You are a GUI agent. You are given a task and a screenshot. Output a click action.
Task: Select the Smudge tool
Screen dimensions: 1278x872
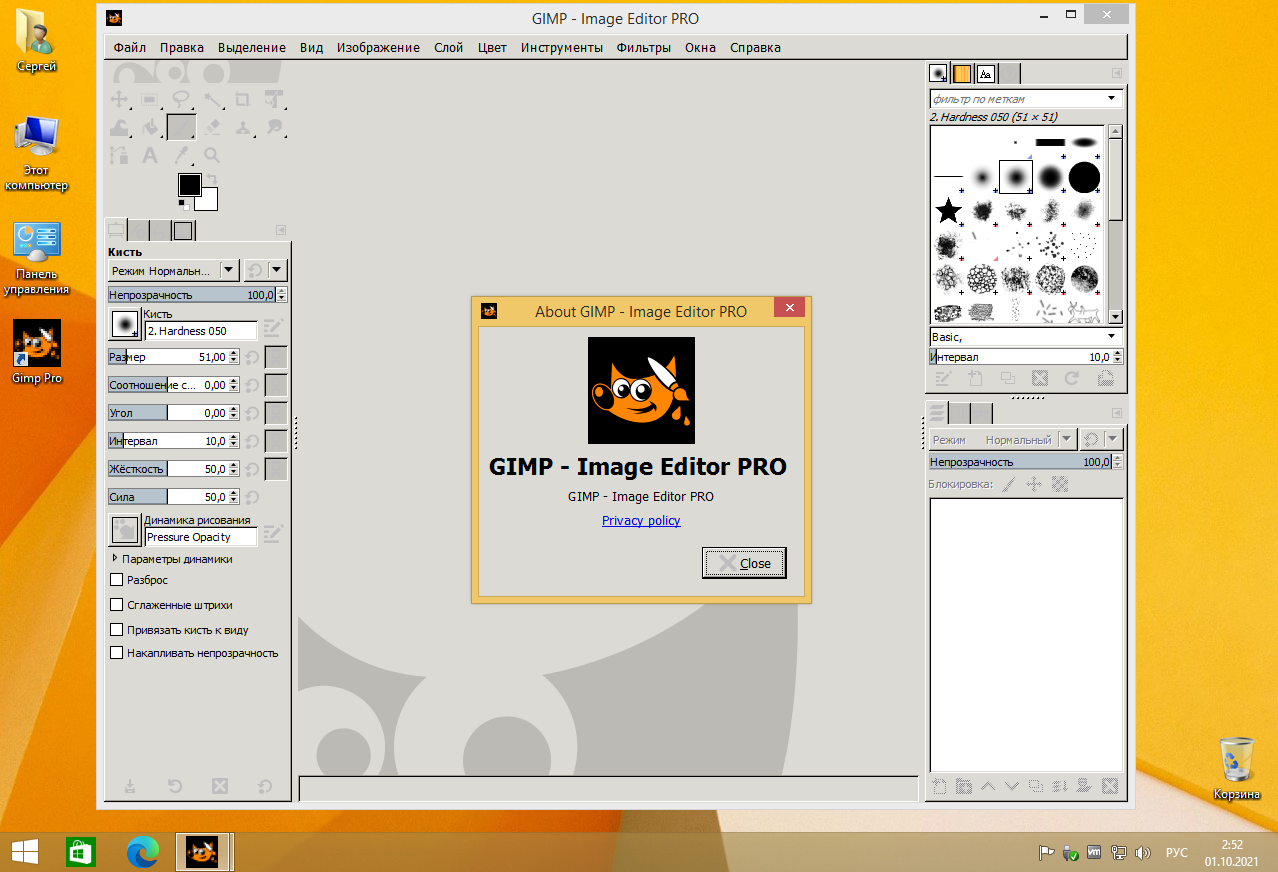pyautogui.click(x=273, y=127)
